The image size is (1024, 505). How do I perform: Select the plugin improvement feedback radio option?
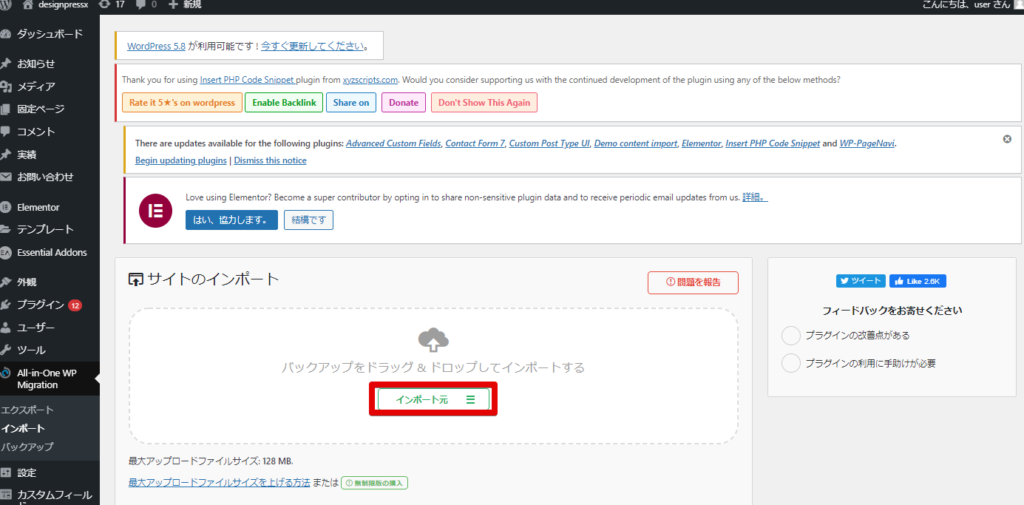click(x=791, y=335)
